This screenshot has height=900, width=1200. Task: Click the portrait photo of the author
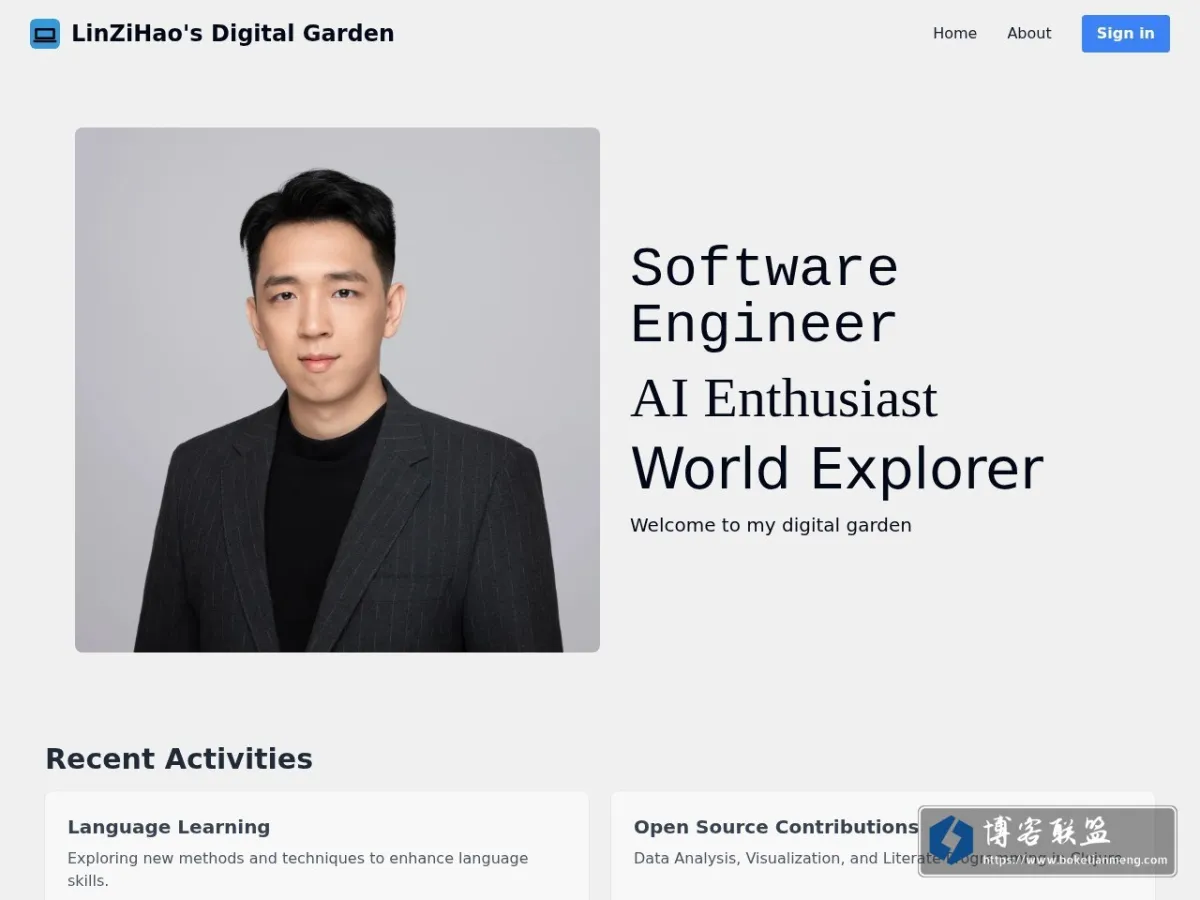(337, 390)
